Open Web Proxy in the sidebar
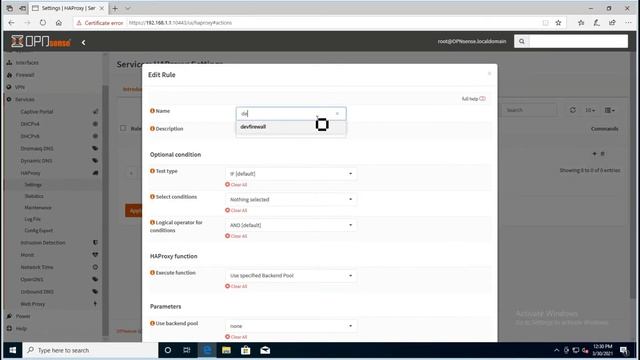This screenshot has height=360, width=640. (x=33, y=304)
